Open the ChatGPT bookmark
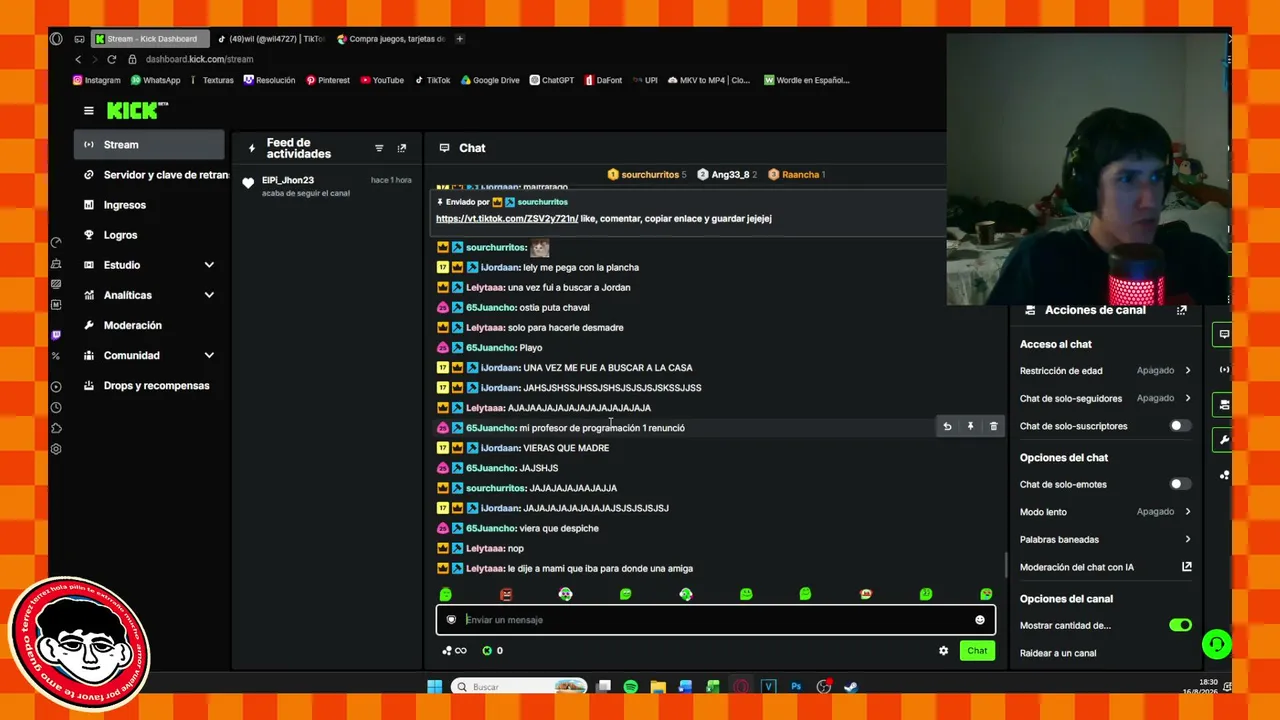1280x720 pixels. point(552,80)
